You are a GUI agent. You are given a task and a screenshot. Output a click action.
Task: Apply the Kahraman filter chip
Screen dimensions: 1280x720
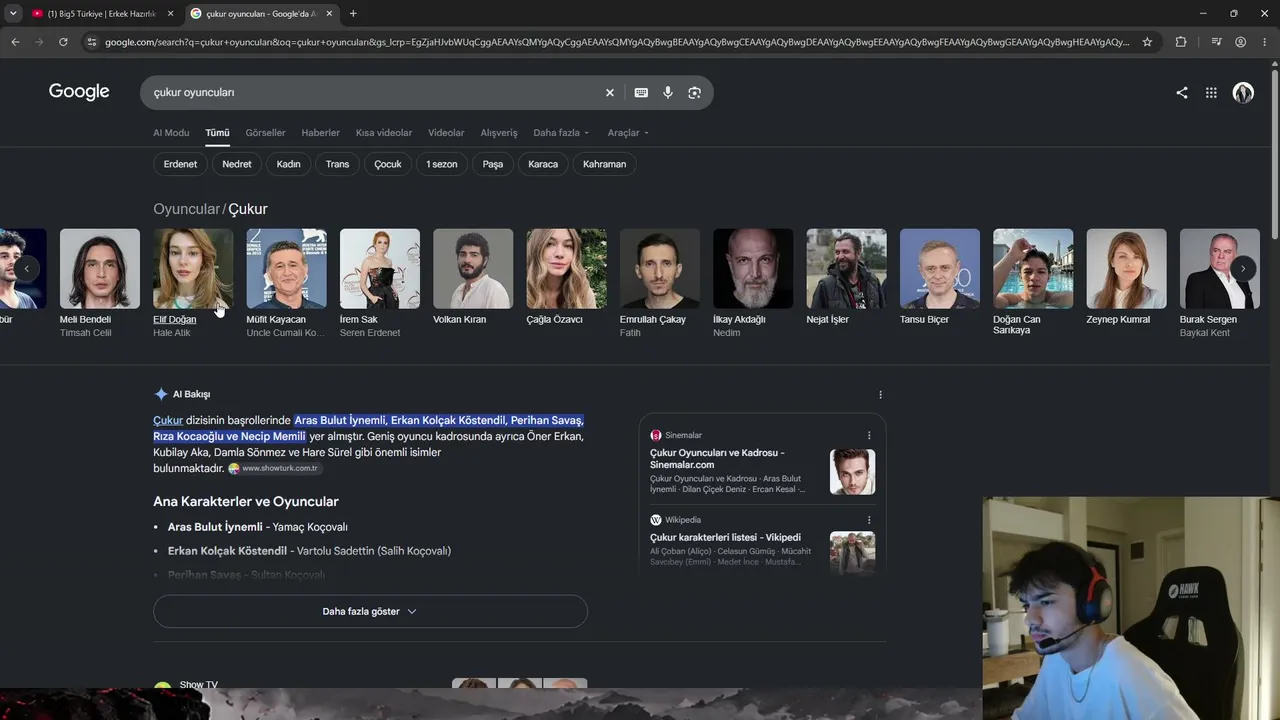604,164
